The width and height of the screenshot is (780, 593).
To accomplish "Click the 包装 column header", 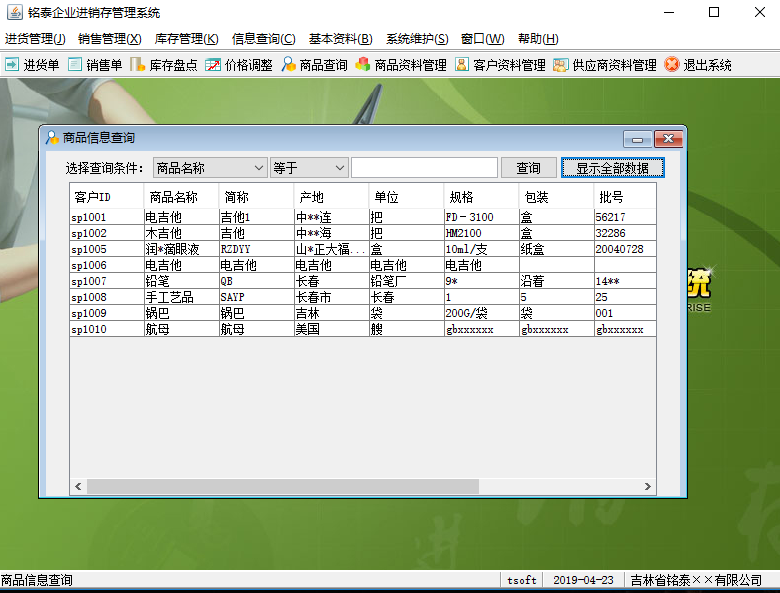I will point(556,197).
